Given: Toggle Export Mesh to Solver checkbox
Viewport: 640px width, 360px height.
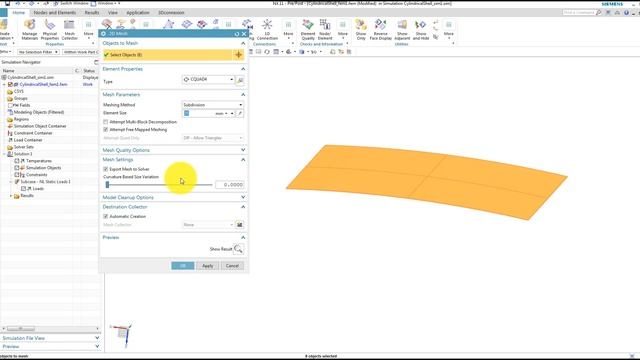Looking at the screenshot, I should pos(106,169).
